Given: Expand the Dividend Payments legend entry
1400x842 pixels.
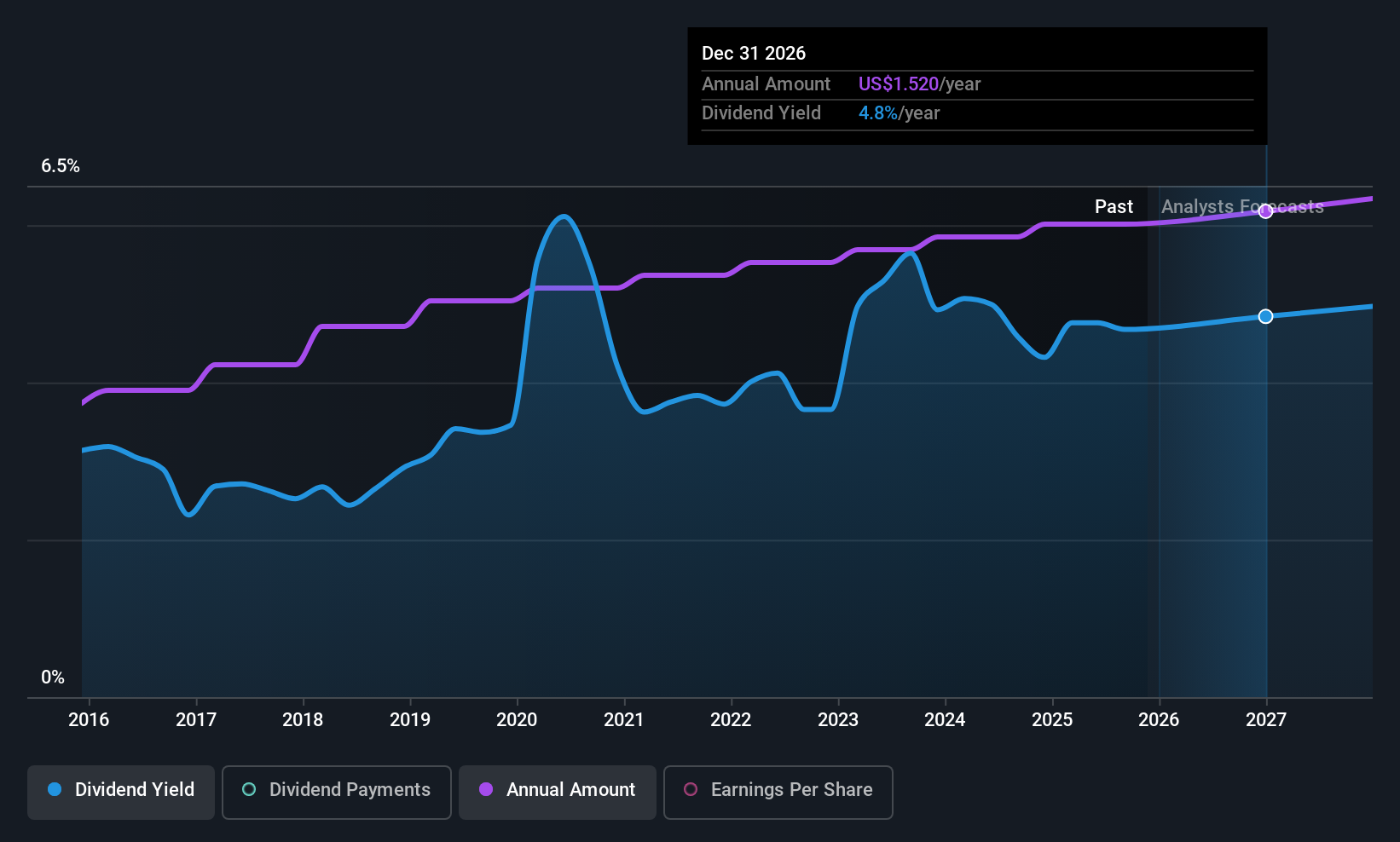Looking at the screenshot, I should coord(336,791).
